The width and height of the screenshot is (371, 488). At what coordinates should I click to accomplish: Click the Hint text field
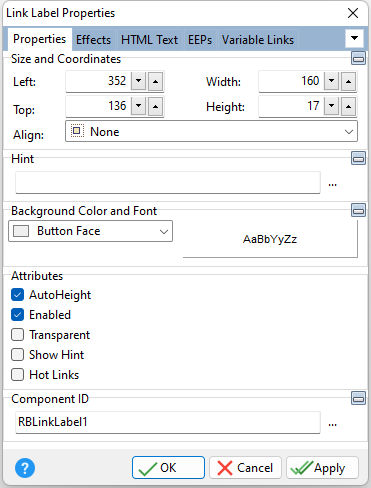click(168, 182)
